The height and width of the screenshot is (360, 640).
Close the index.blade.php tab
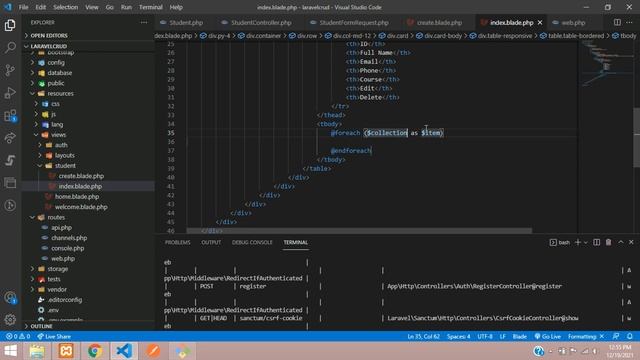click(540, 22)
